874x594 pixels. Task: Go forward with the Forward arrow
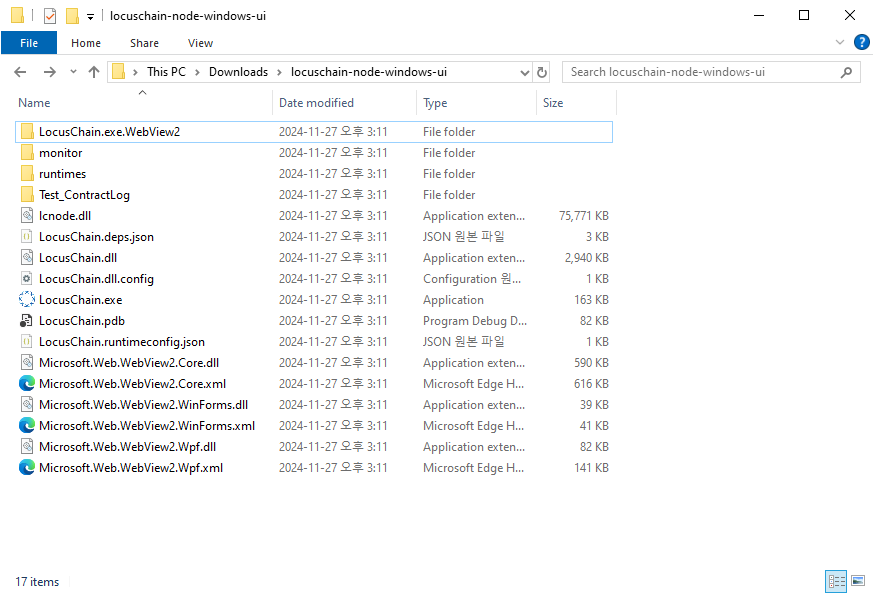[x=50, y=72]
